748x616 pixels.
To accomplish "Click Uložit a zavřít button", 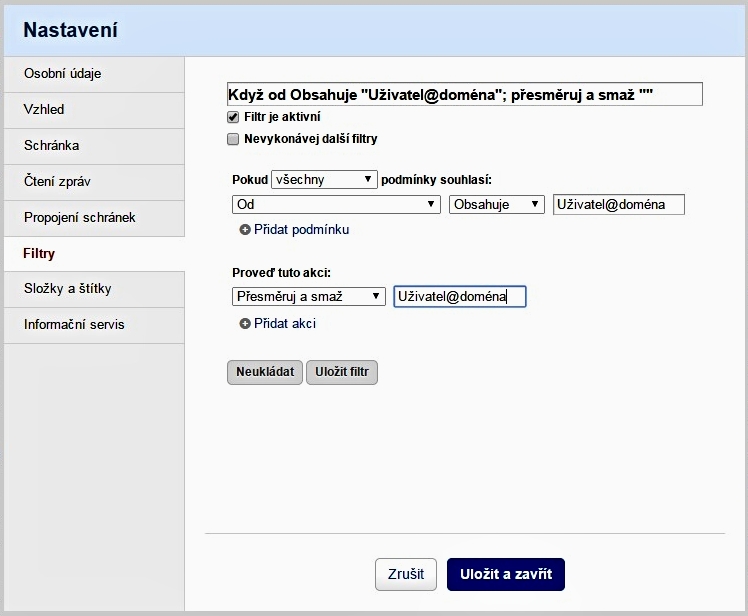I will [505, 574].
